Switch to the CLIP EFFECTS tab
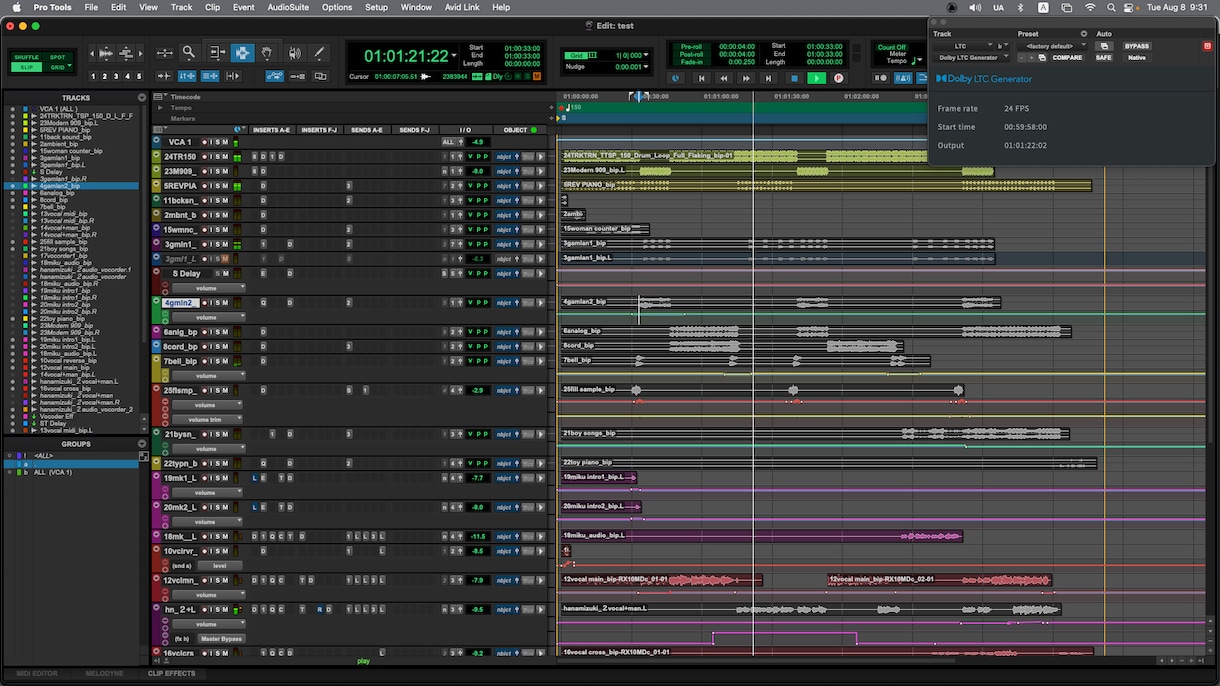The width and height of the screenshot is (1220, 686). coord(172,674)
